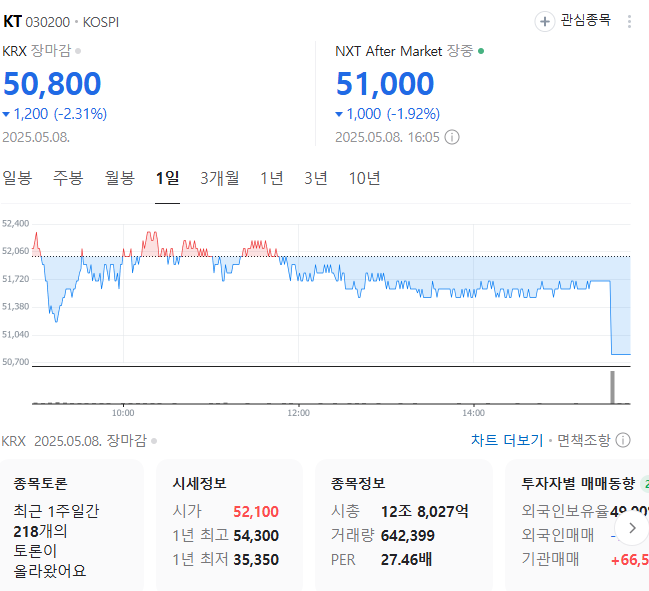Open the 면책조항 link
Image resolution: width=649 pixels, height=591 pixels.
[584, 440]
